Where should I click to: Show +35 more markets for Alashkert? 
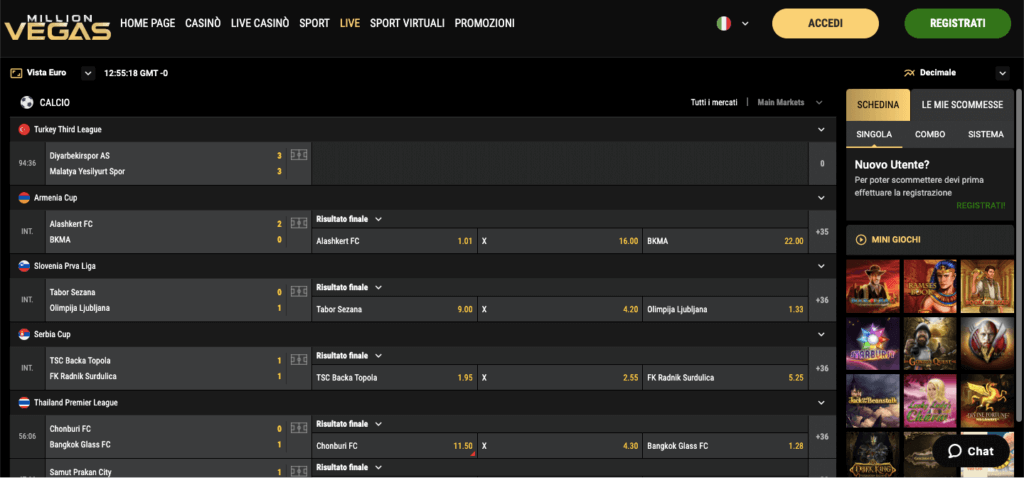coord(822,232)
